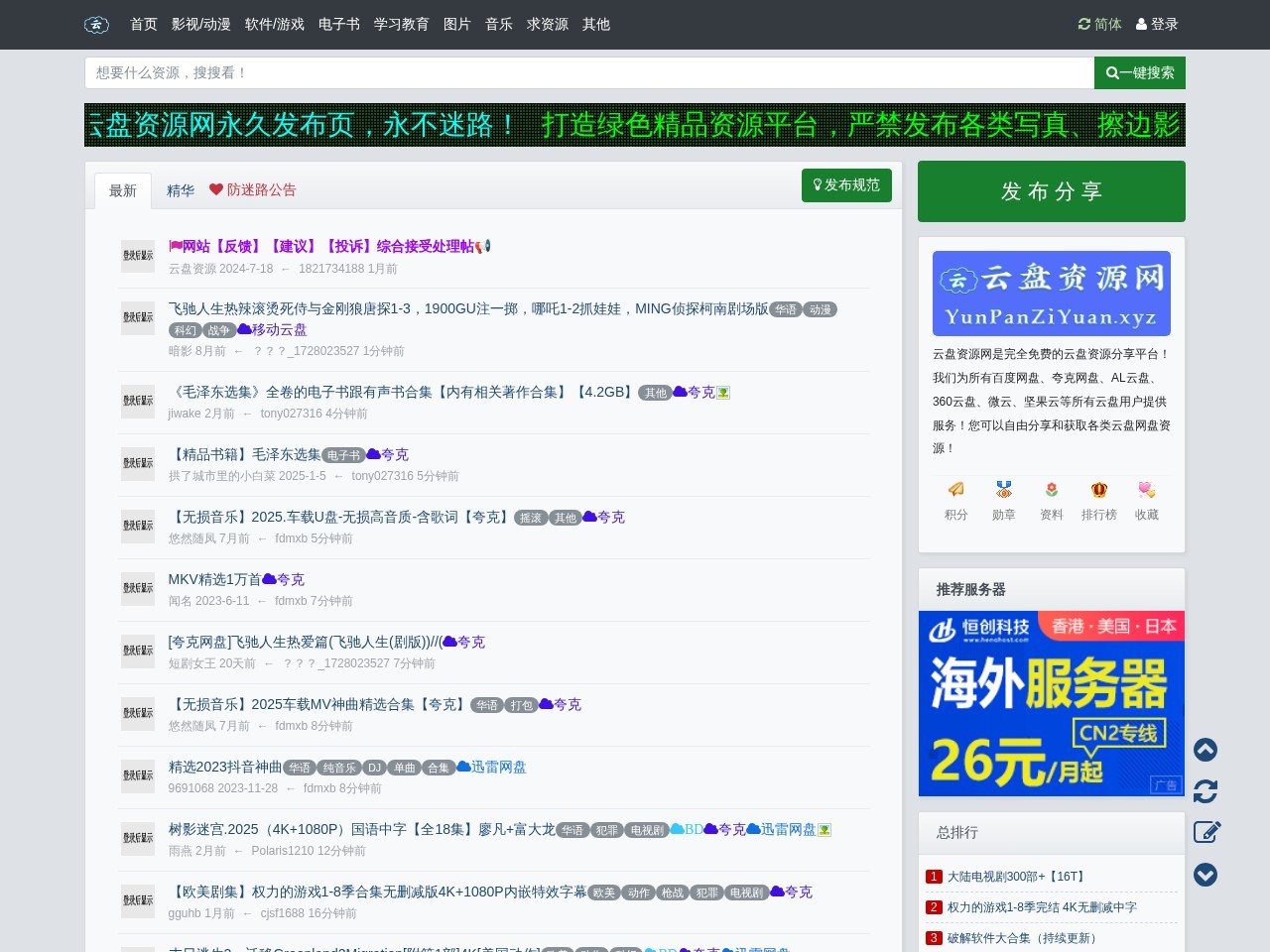Open the 电子书 menu

point(338,25)
